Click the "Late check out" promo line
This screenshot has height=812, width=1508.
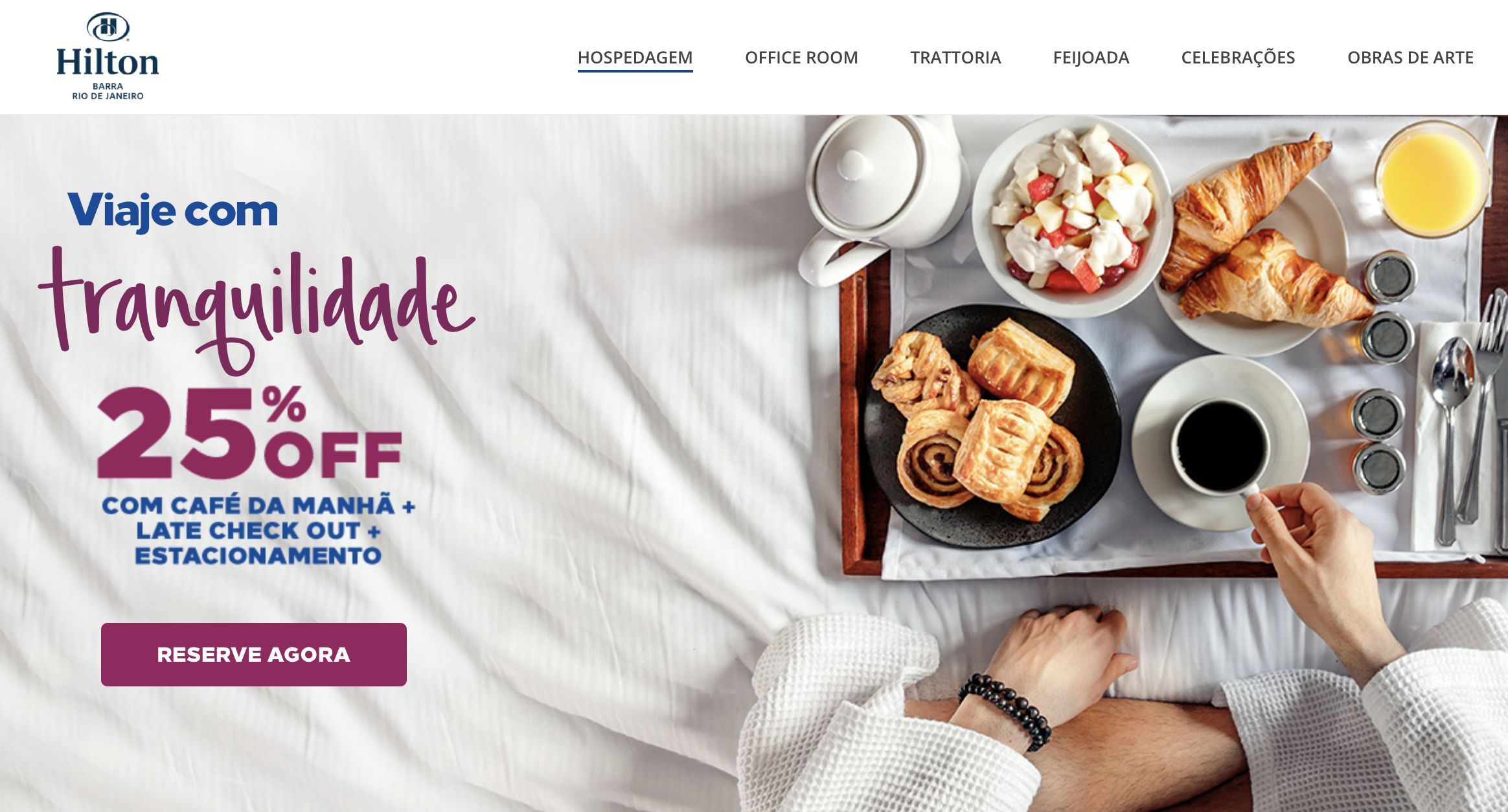258,531
